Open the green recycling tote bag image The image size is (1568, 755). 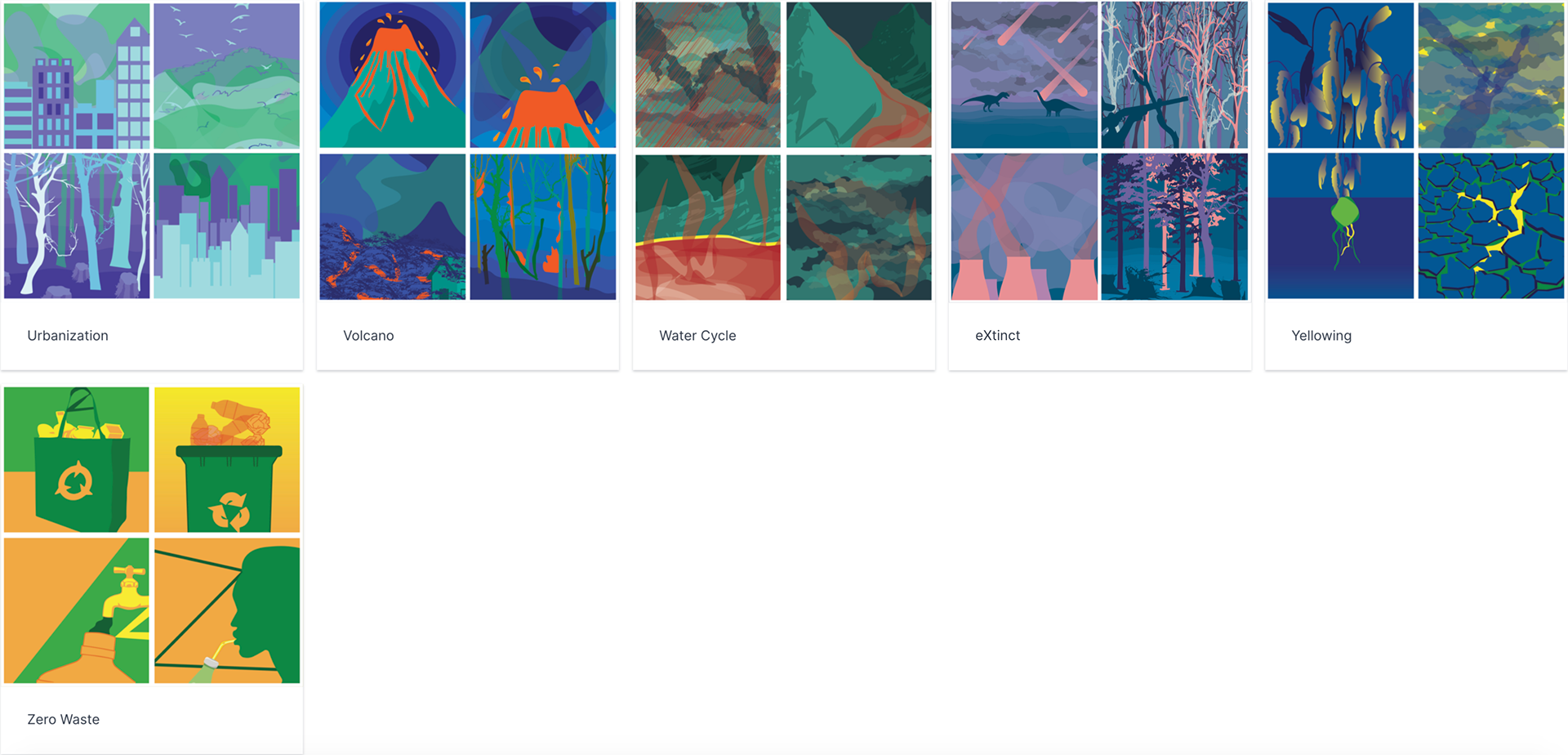pyautogui.click(x=77, y=459)
